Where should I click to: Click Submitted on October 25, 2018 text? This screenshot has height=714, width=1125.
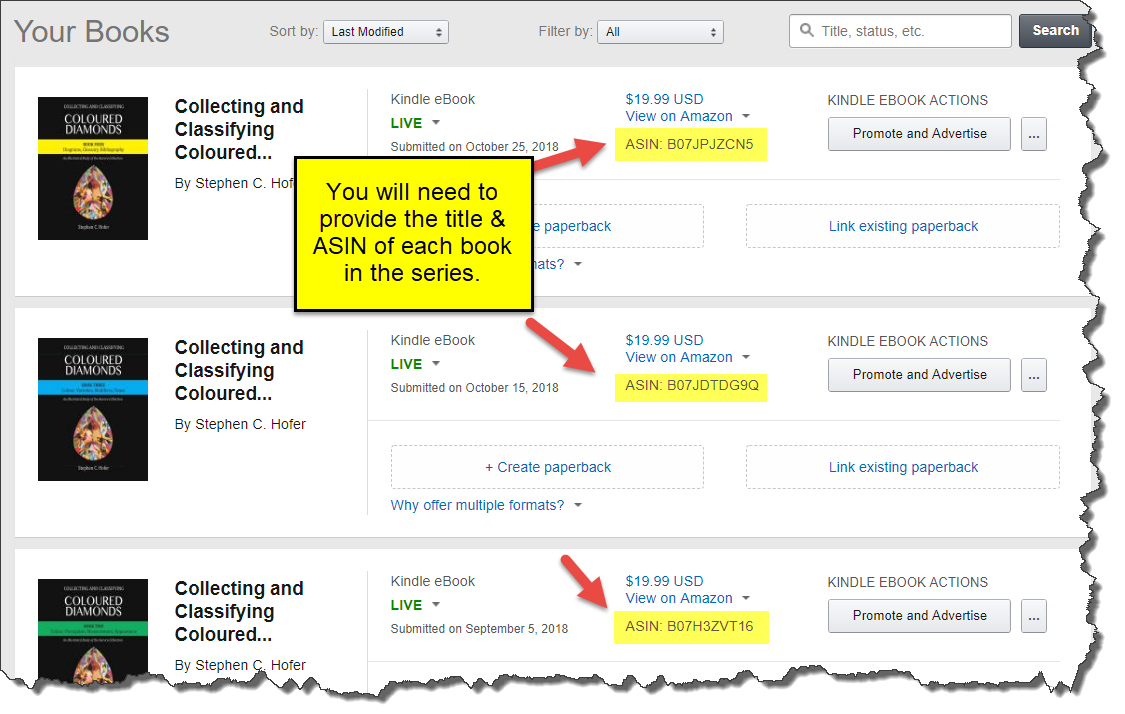tap(474, 146)
